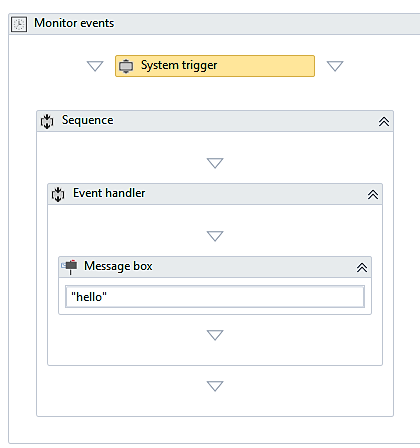Click the insert triangle above Message box

215,236
